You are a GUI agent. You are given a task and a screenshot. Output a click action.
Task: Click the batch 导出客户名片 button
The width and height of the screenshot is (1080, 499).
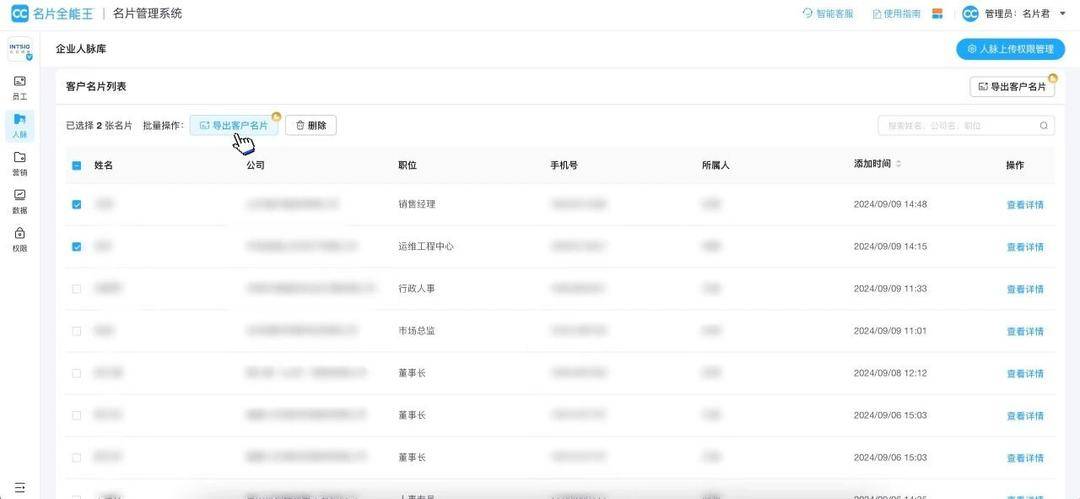pyautogui.click(x=234, y=125)
